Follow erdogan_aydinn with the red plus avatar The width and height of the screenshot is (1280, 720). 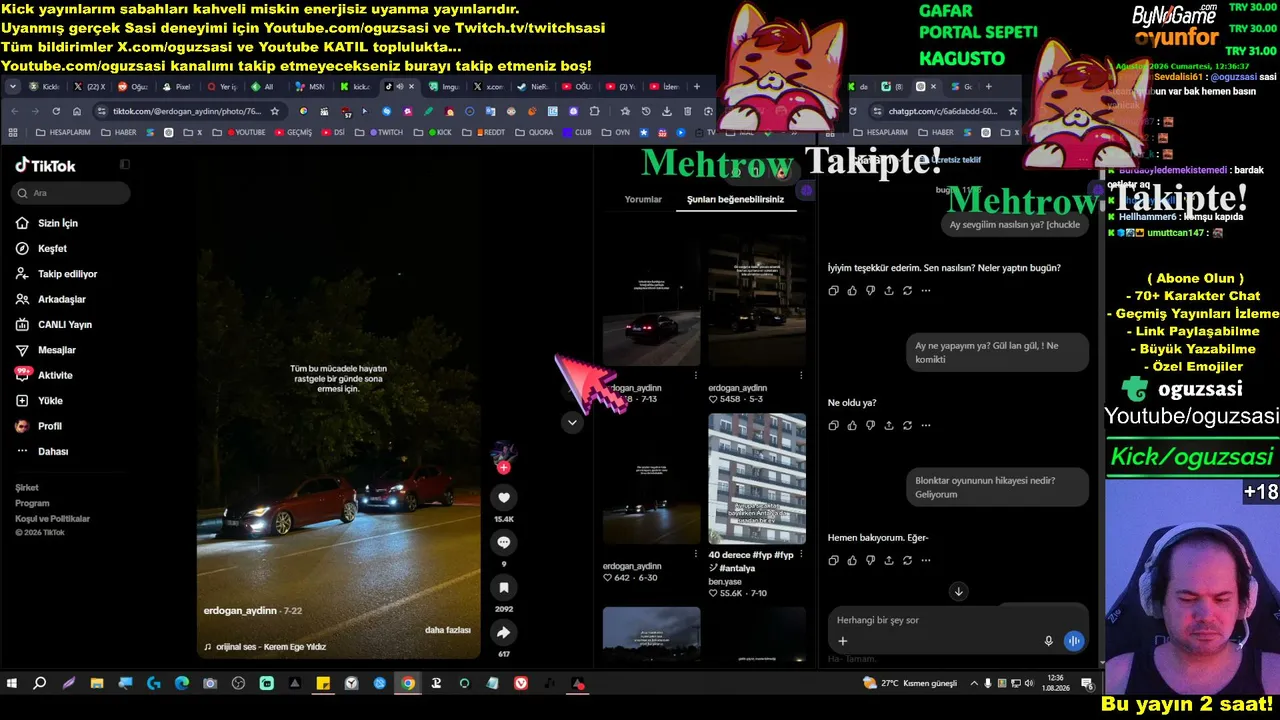coord(503,467)
